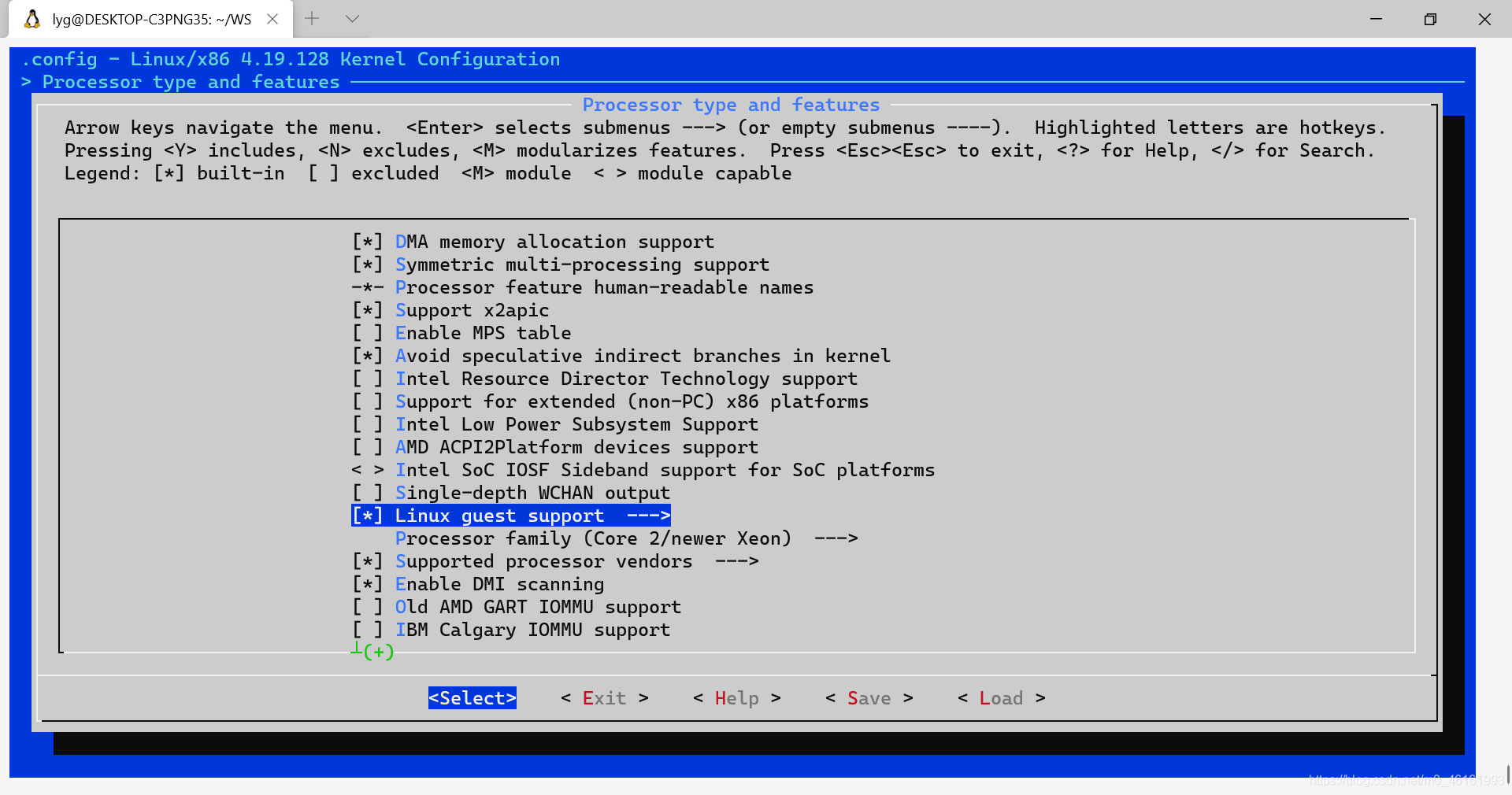Toggle IBM Calgary IOMMU support checkbox

[367, 630]
